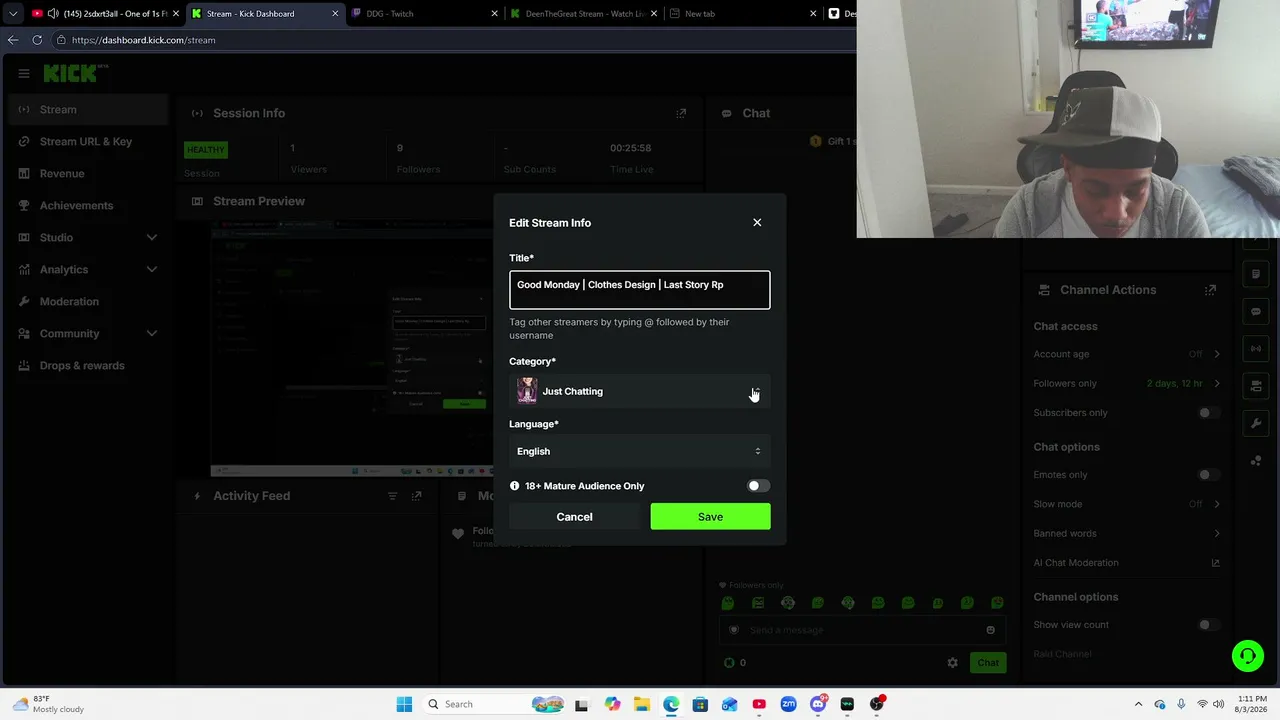Open the emoji picker in chat input

coord(990,630)
